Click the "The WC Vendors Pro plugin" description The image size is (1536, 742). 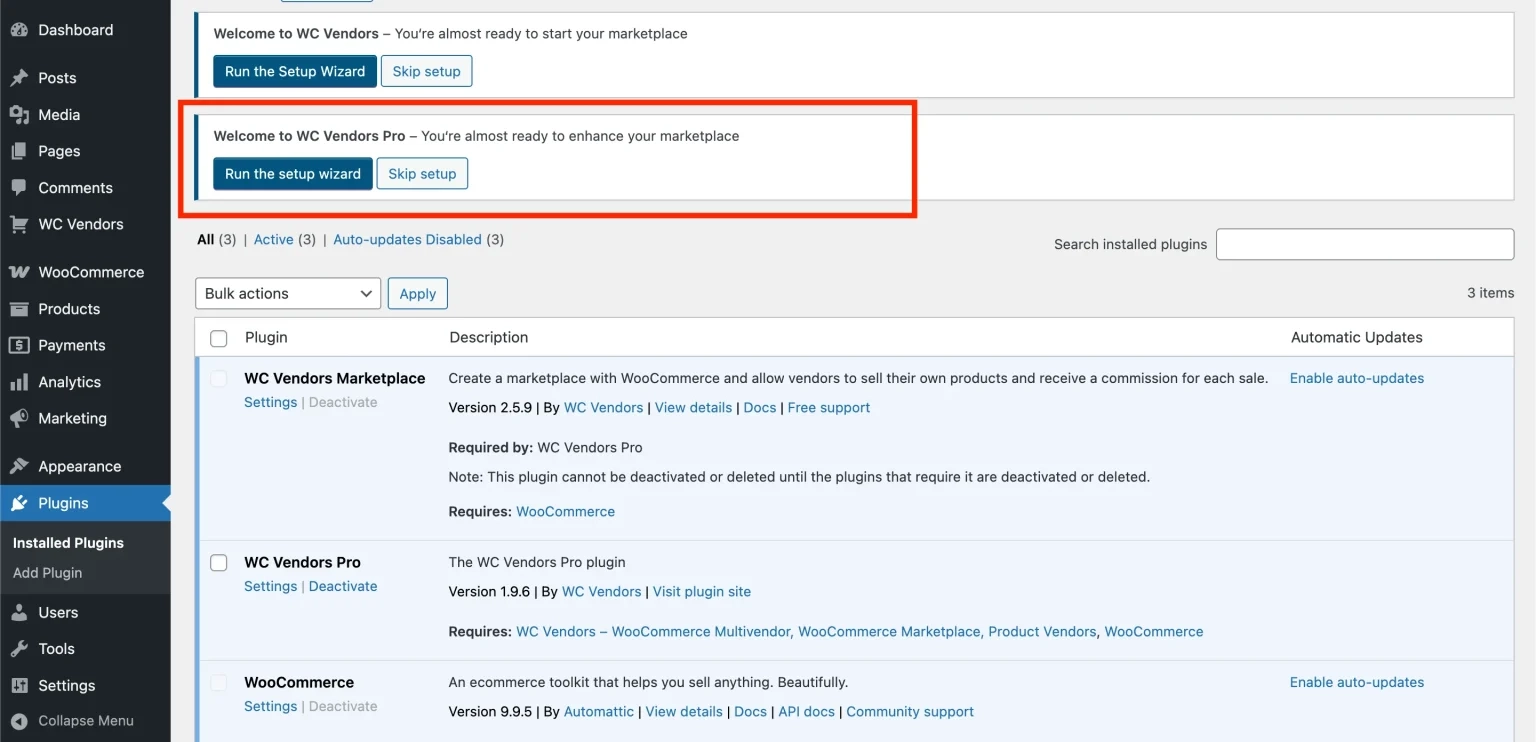click(x=537, y=562)
